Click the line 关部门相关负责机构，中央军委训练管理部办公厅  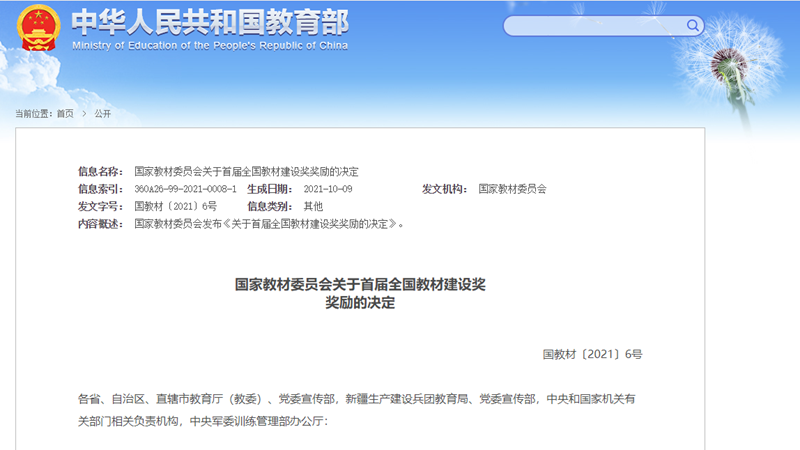[203, 421]
